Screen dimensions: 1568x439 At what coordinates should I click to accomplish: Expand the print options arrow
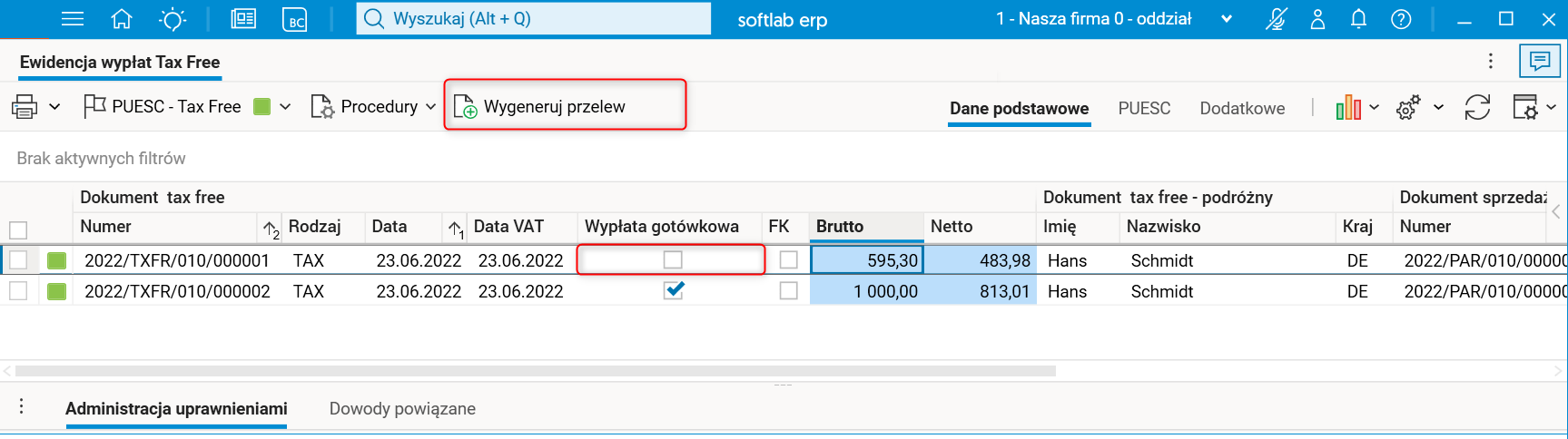tap(54, 107)
